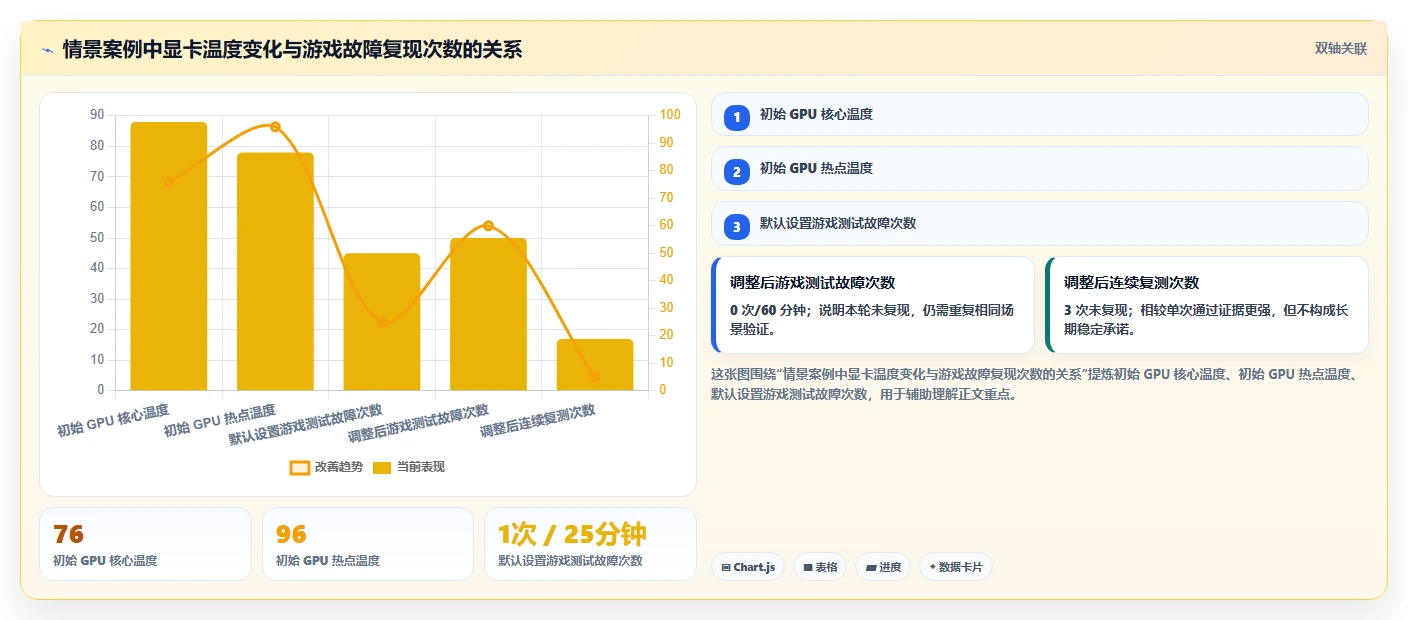The width and height of the screenshot is (1408, 620).
Task: Click the 进度 tag
Action: coord(883,567)
